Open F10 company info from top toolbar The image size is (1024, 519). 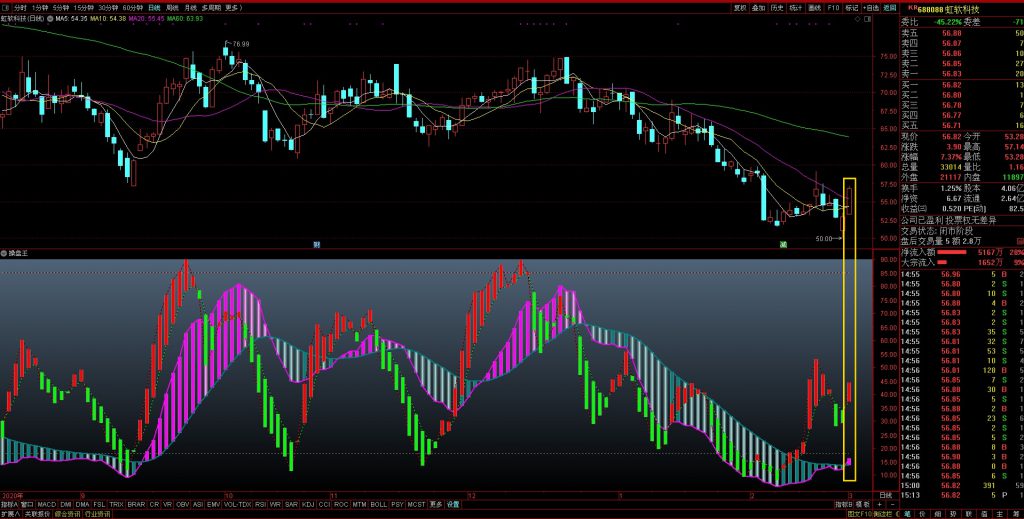tap(834, 7)
